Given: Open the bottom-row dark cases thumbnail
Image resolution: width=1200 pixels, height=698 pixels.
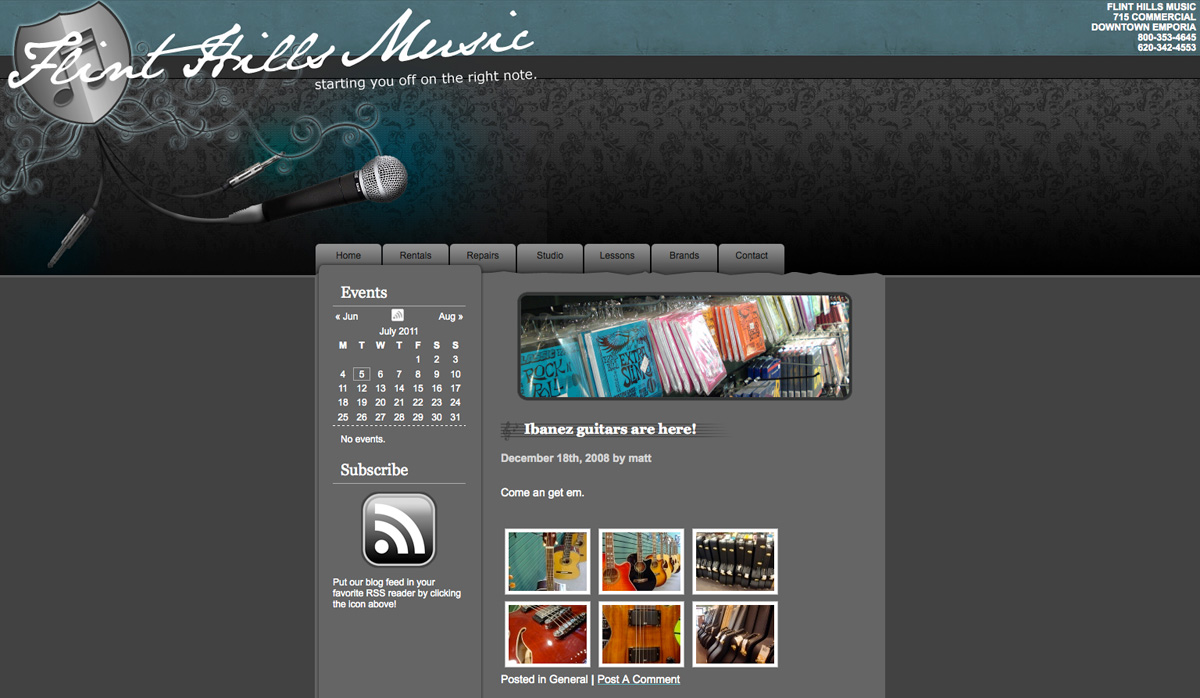Looking at the screenshot, I should (x=735, y=634).
